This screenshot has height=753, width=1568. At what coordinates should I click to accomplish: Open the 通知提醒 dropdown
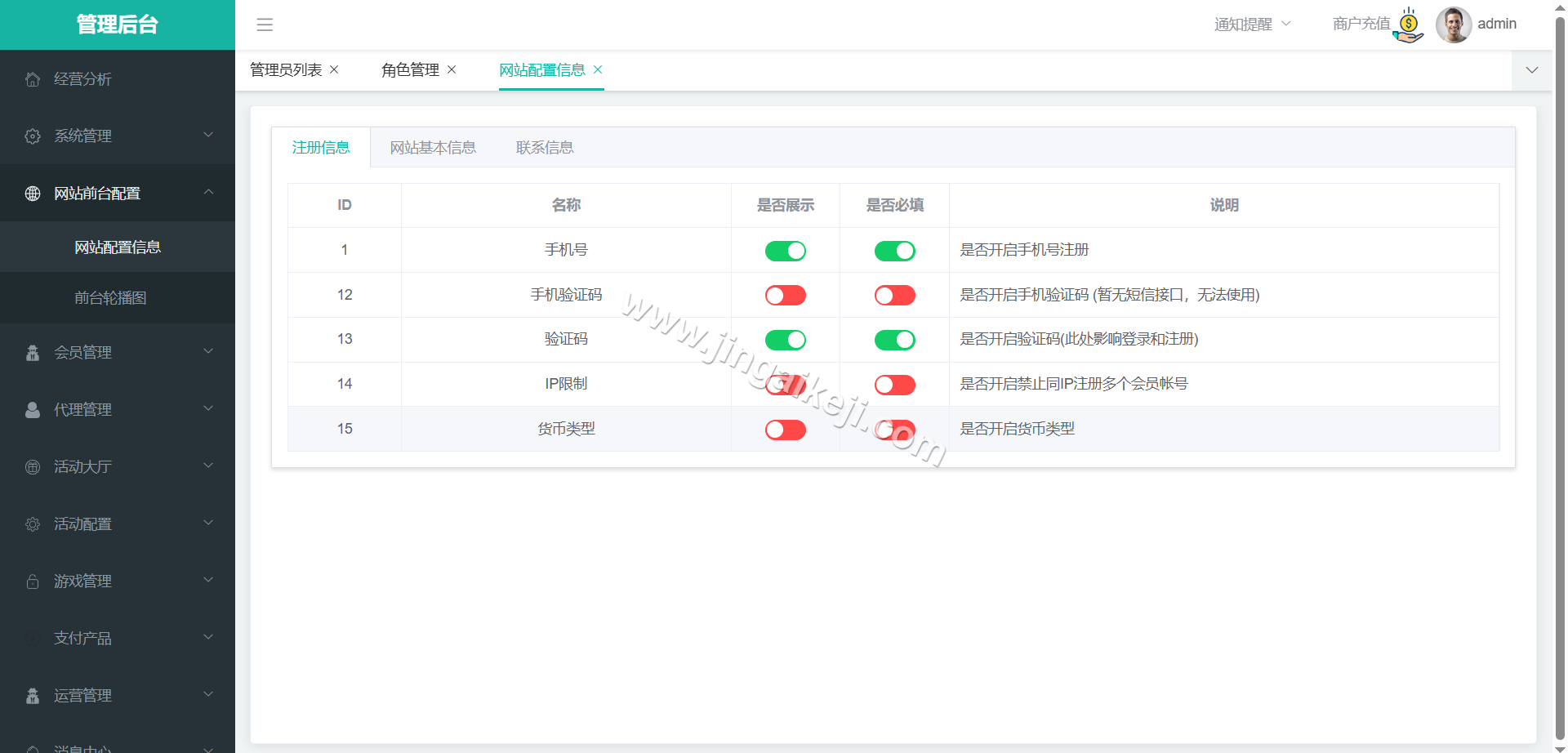pyautogui.click(x=1252, y=25)
